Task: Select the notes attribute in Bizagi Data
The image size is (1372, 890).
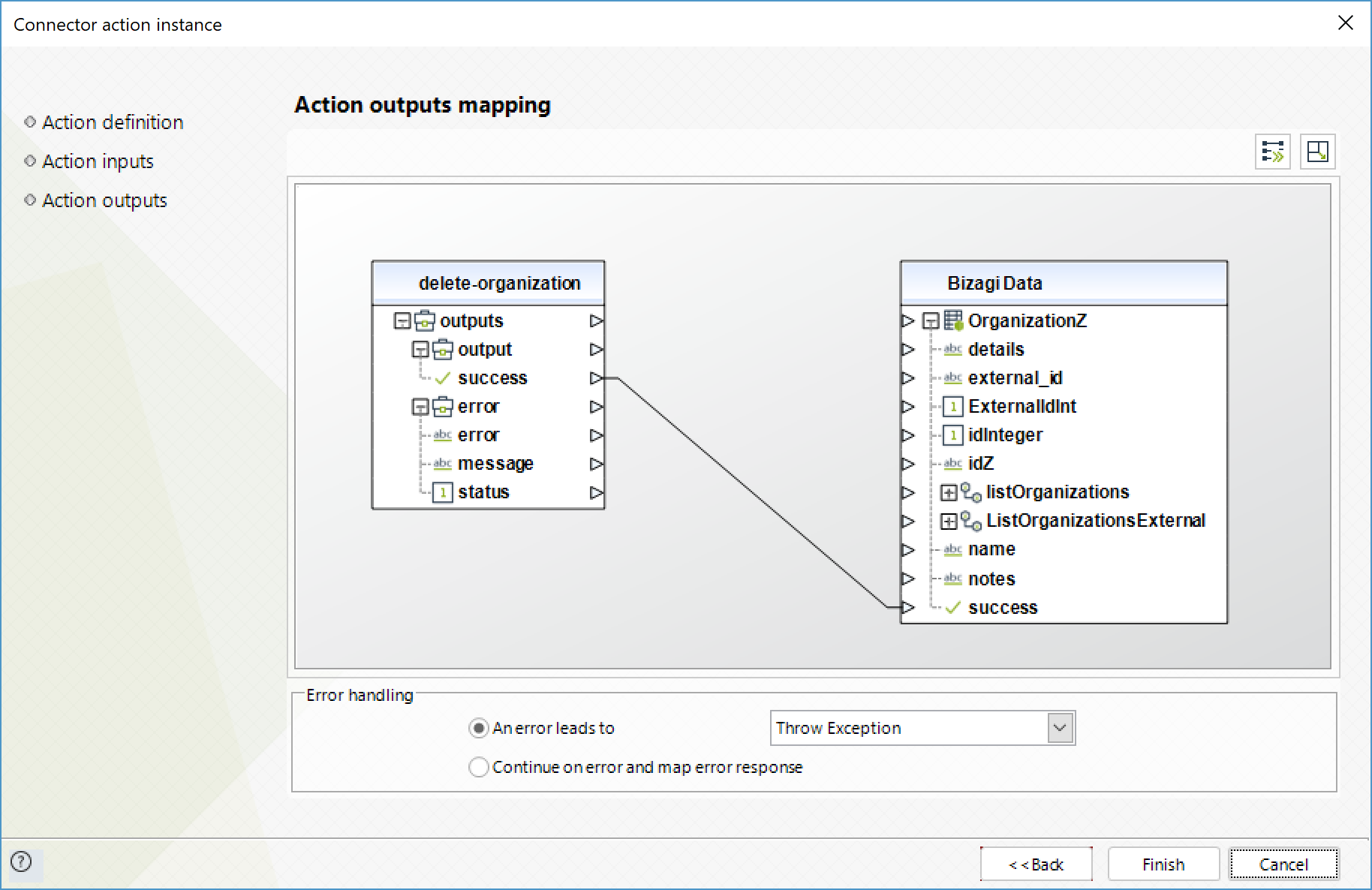Action: (x=991, y=579)
